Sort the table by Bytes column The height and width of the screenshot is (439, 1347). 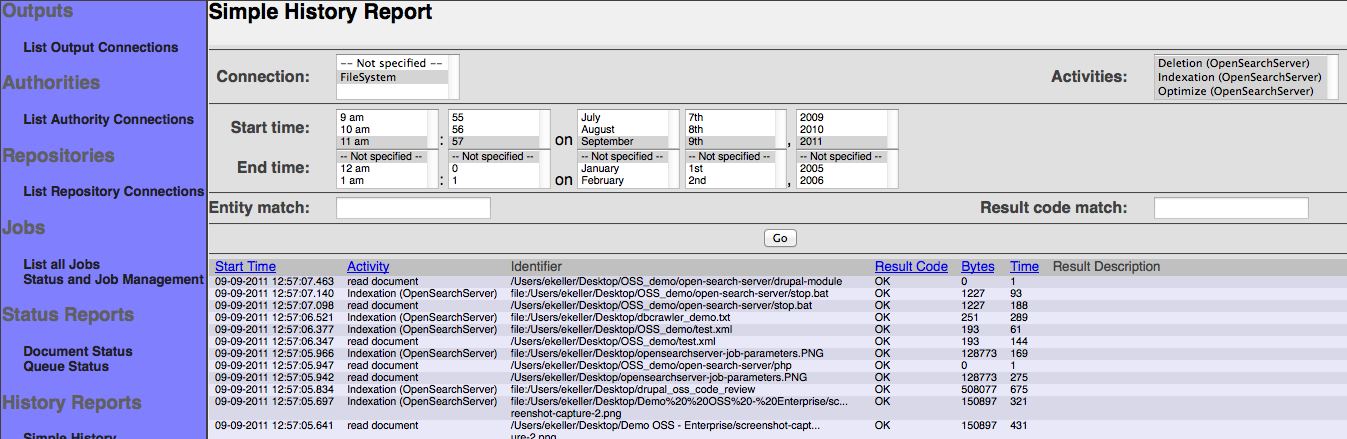coord(978,267)
